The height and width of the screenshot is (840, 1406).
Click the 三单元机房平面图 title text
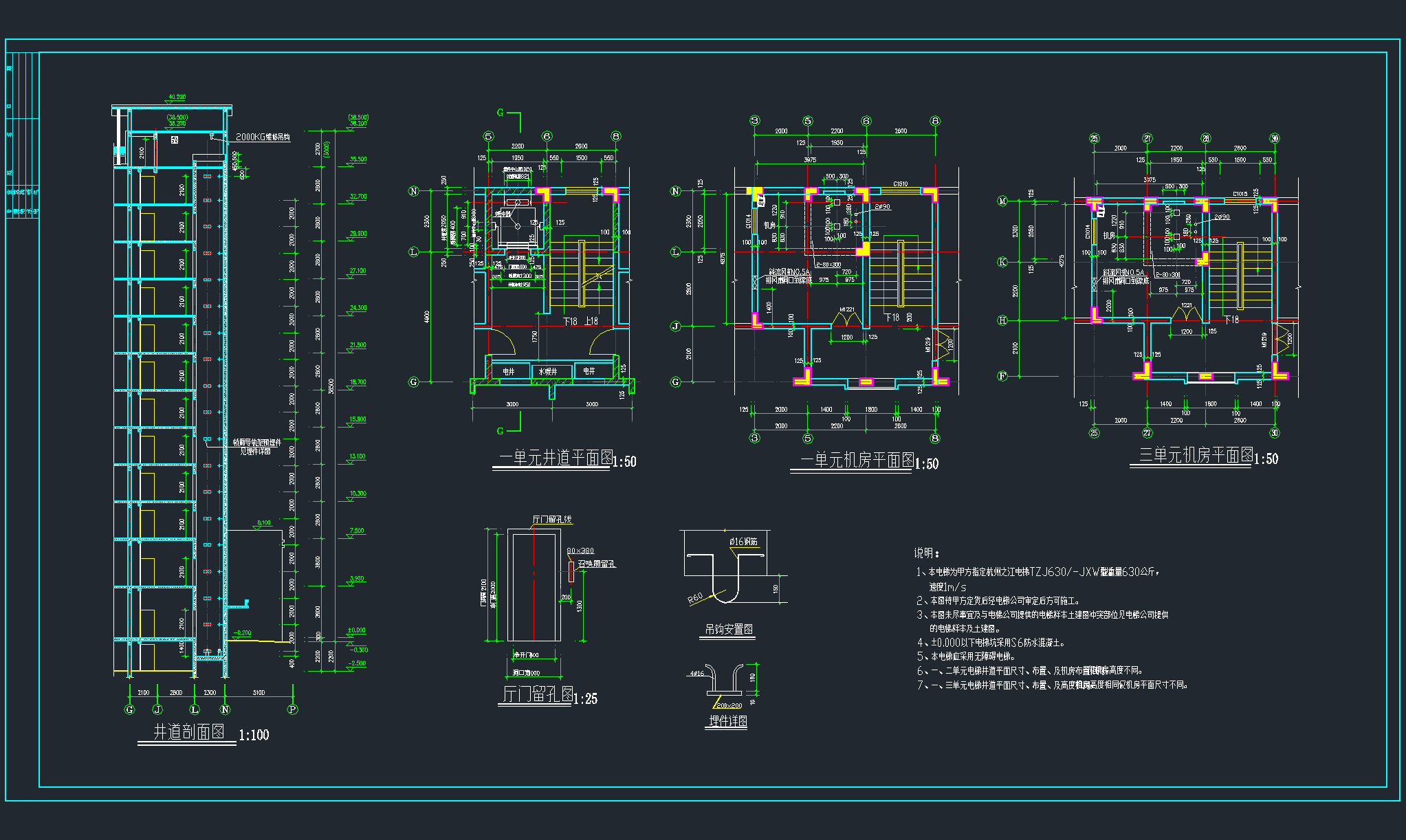1196,455
